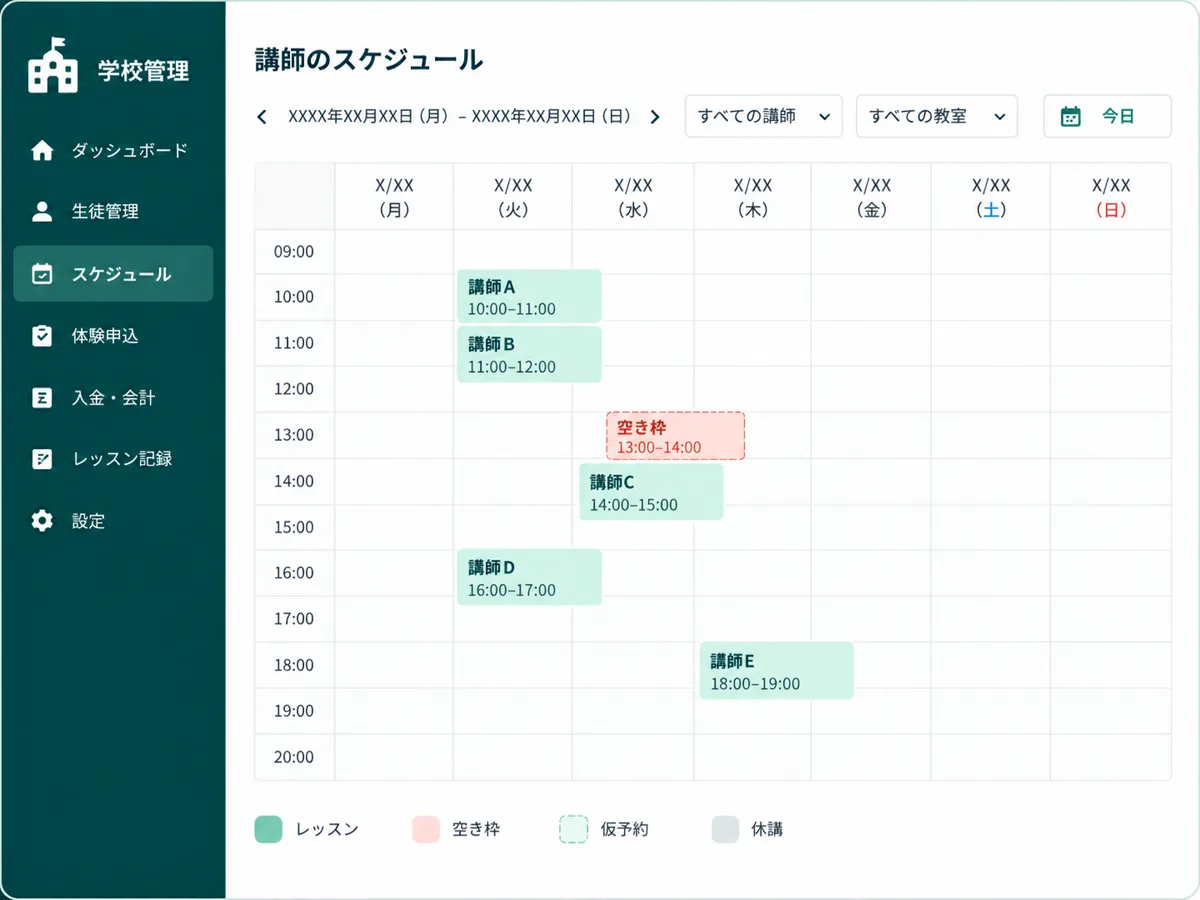
Task: Click the 生徒管理 person icon
Action: (x=42, y=212)
